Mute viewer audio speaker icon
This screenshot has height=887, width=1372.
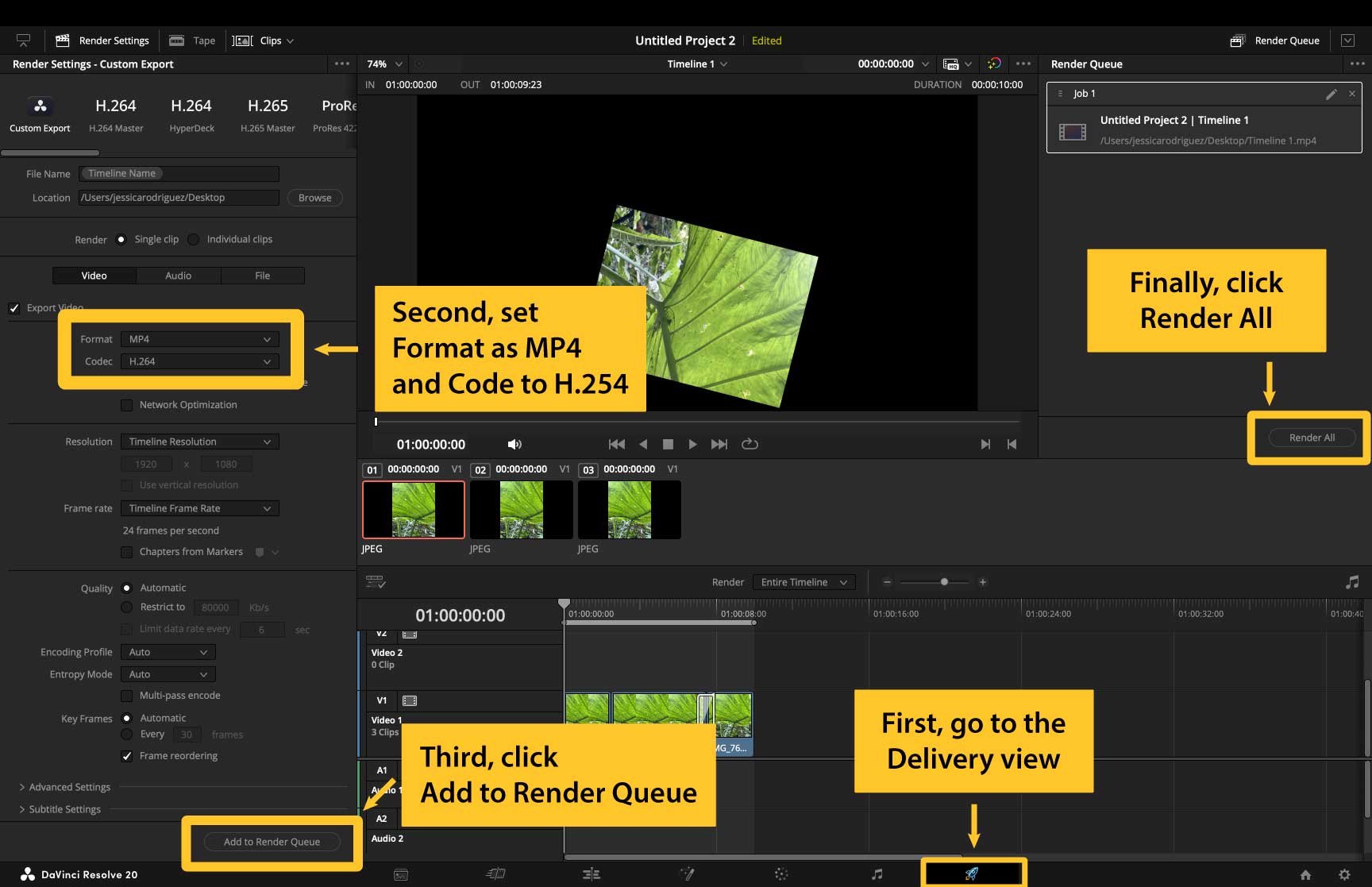tap(514, 444)
